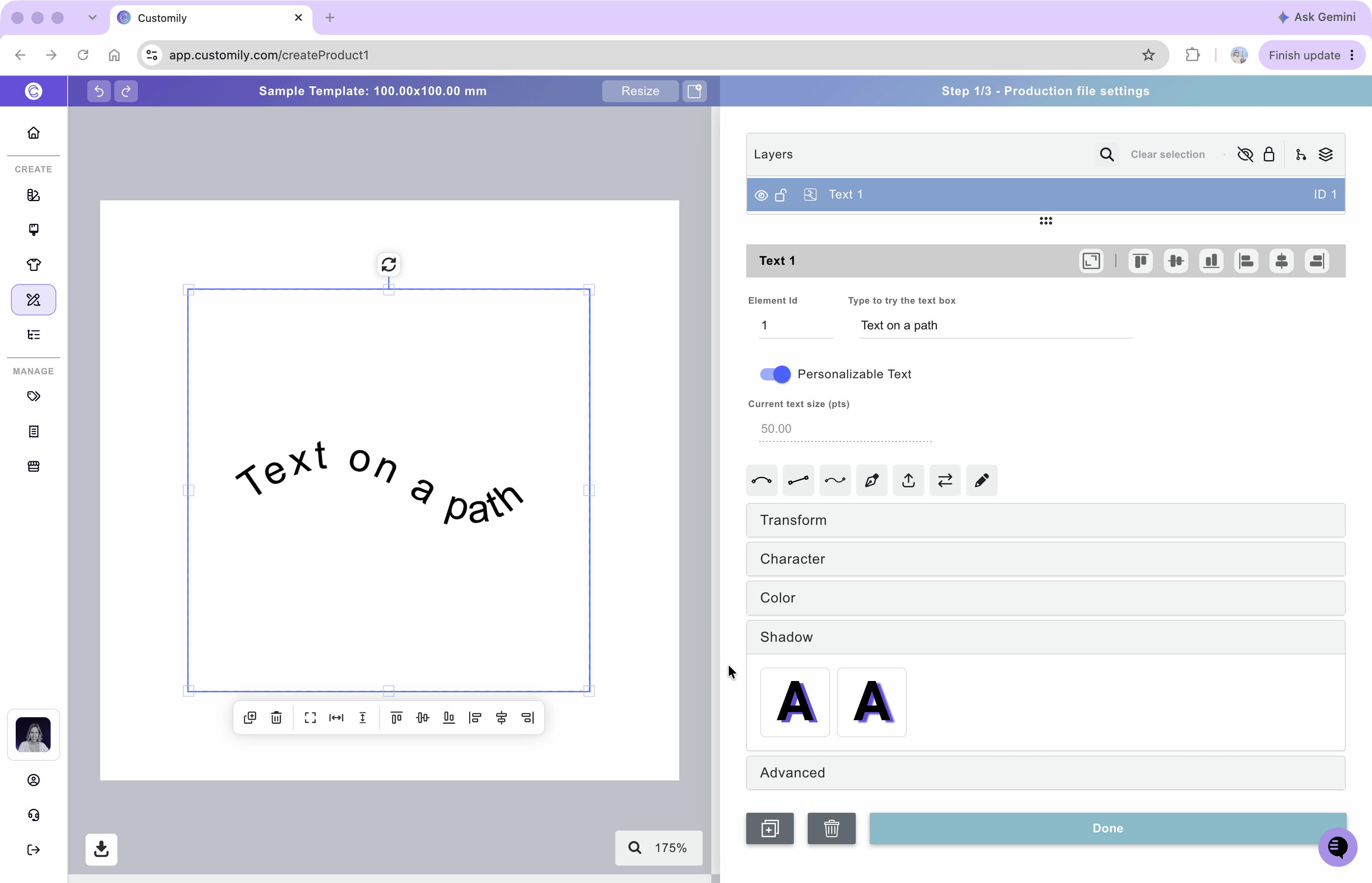Open the store item under Manage
The height and width of the screenshot is (883, 1372).
click(34, 466)
